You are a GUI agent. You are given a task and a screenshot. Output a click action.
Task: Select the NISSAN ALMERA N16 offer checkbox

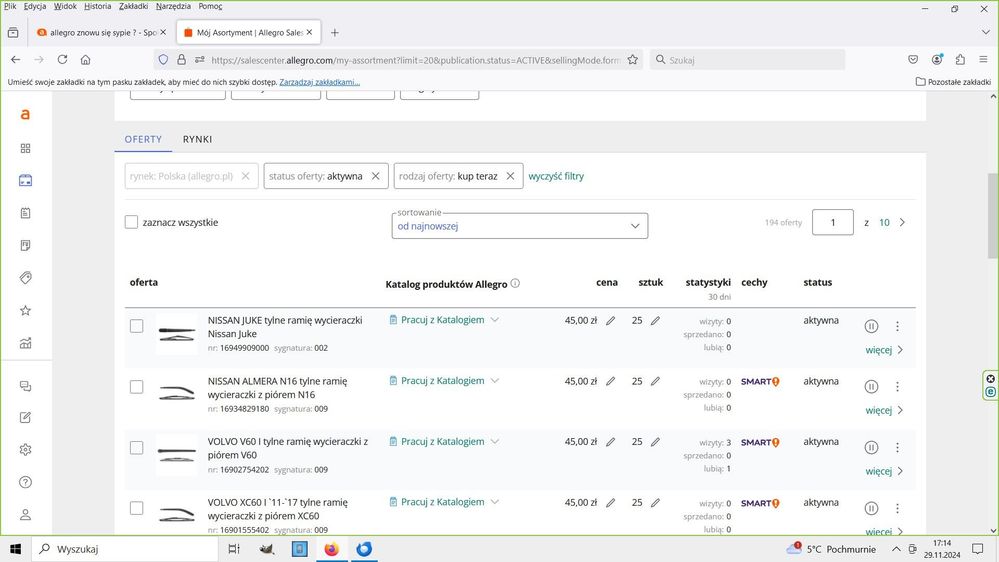(136, 387)
